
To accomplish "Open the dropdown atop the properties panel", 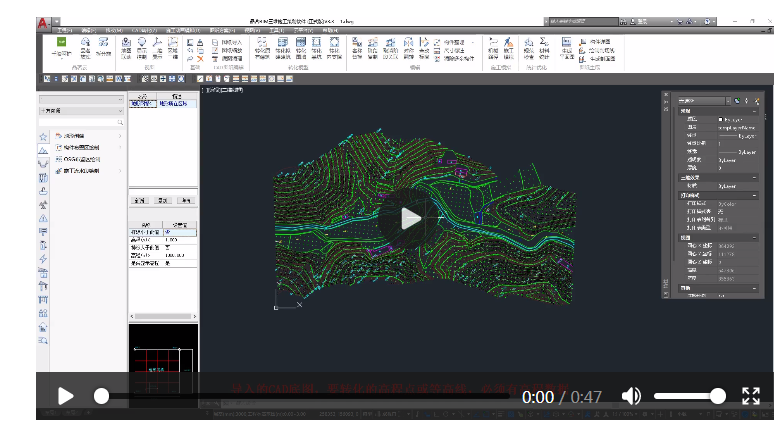I will point(704,101).
